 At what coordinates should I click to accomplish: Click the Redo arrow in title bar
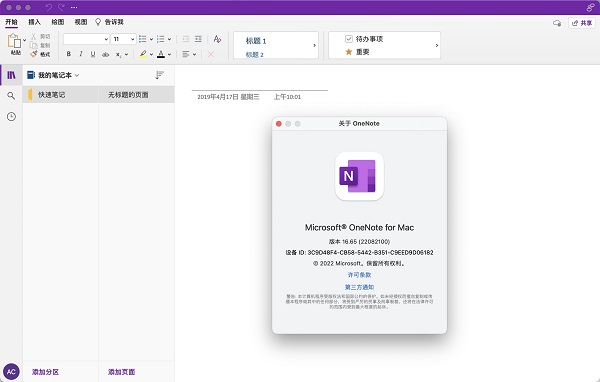point(61,7)
